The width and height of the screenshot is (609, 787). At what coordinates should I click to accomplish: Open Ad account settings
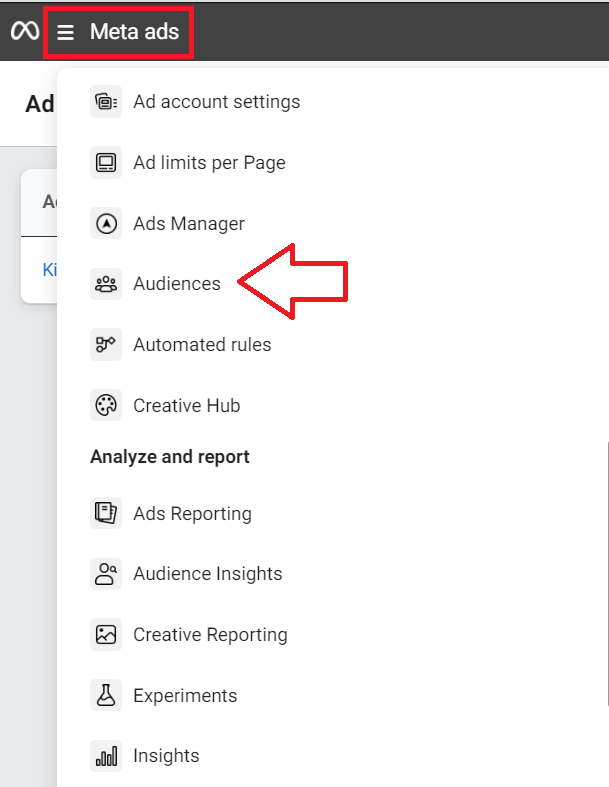click(x=216, y=102)
